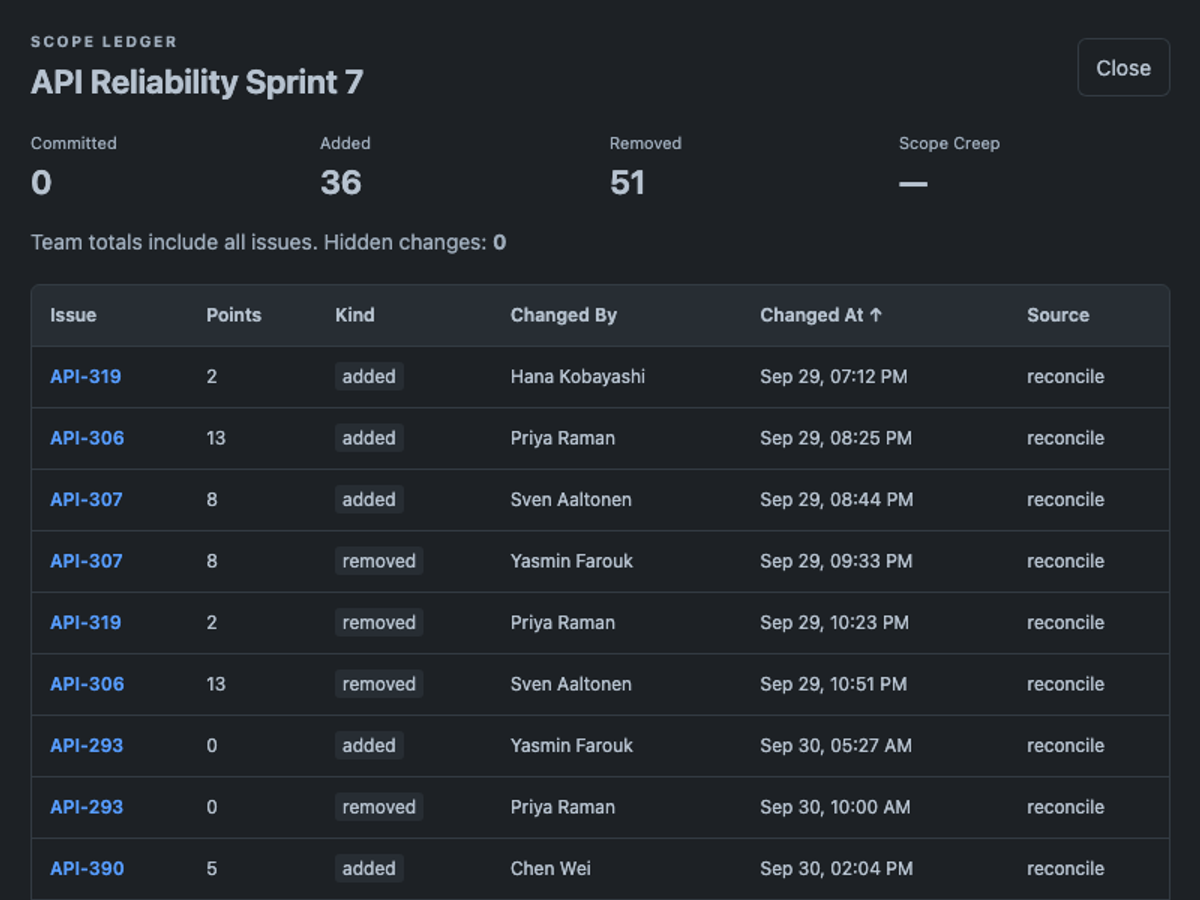
Task: Click the ascending sort arrow icon
Action: pyautogui.click(x=876, y=315)
